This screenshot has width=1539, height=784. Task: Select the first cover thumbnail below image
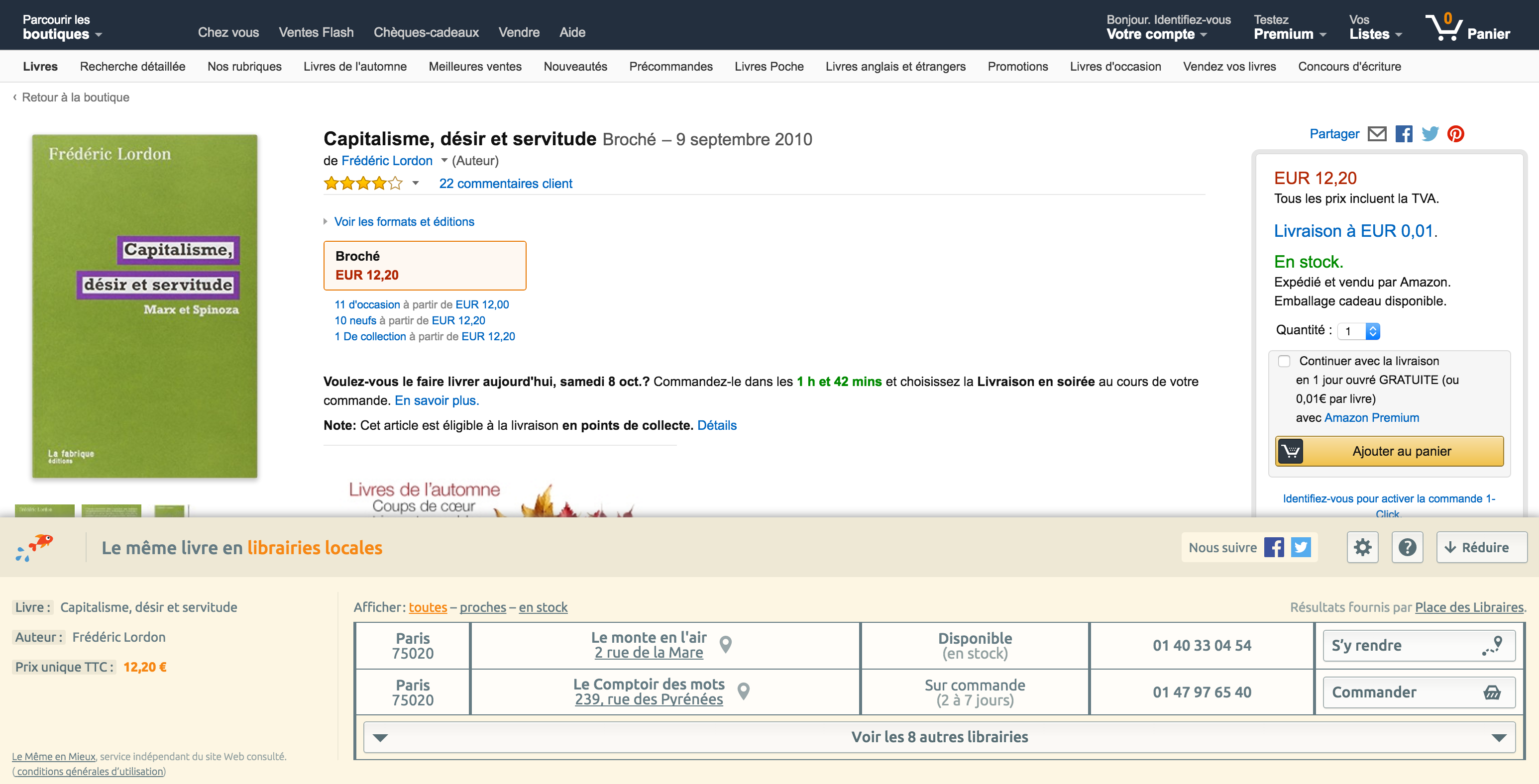click(44, 510)
